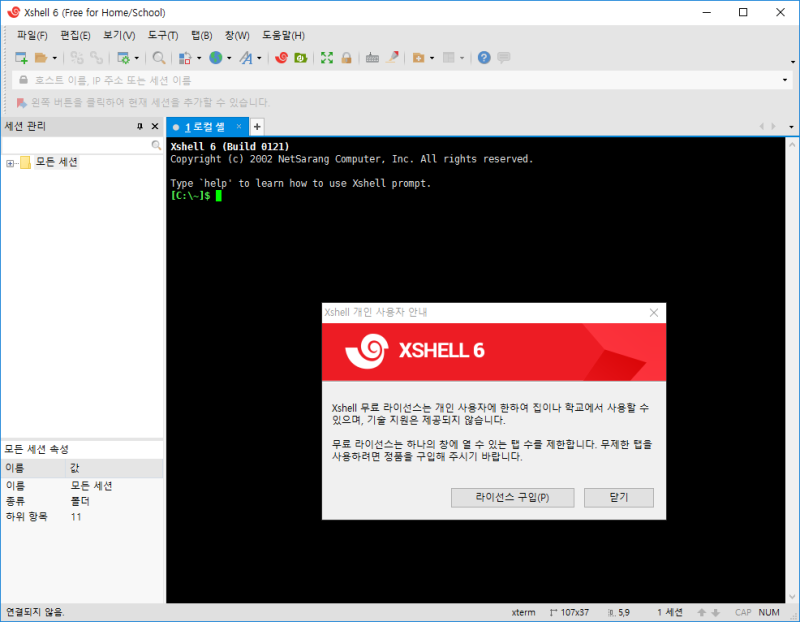The image size is (800, 622).
Task: Pin the 세션 관리 panel
Action: pos(140,126)
